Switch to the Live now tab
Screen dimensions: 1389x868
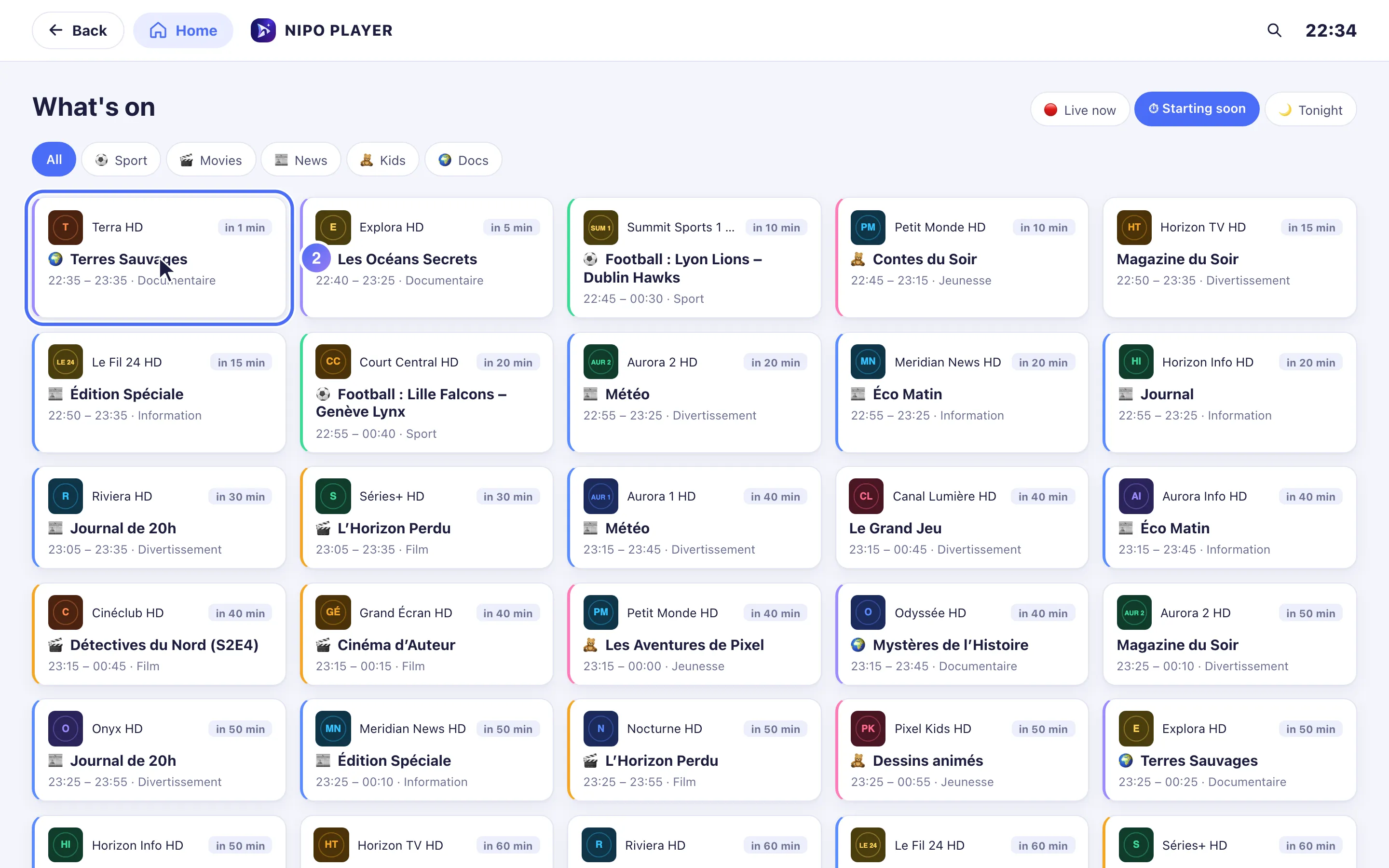[x=1080, y=109]
